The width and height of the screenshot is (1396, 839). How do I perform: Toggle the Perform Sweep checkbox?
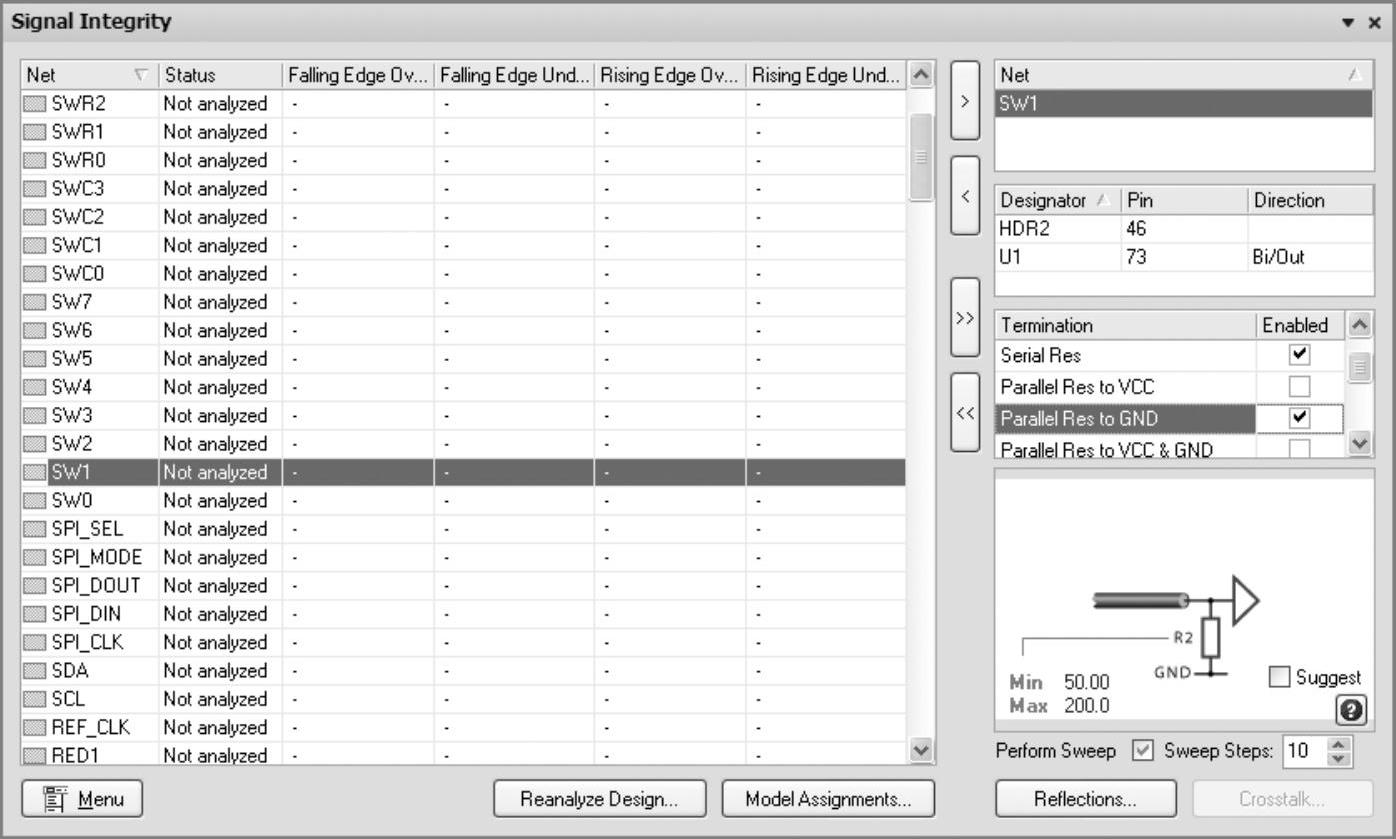[x=1142, y=750]
